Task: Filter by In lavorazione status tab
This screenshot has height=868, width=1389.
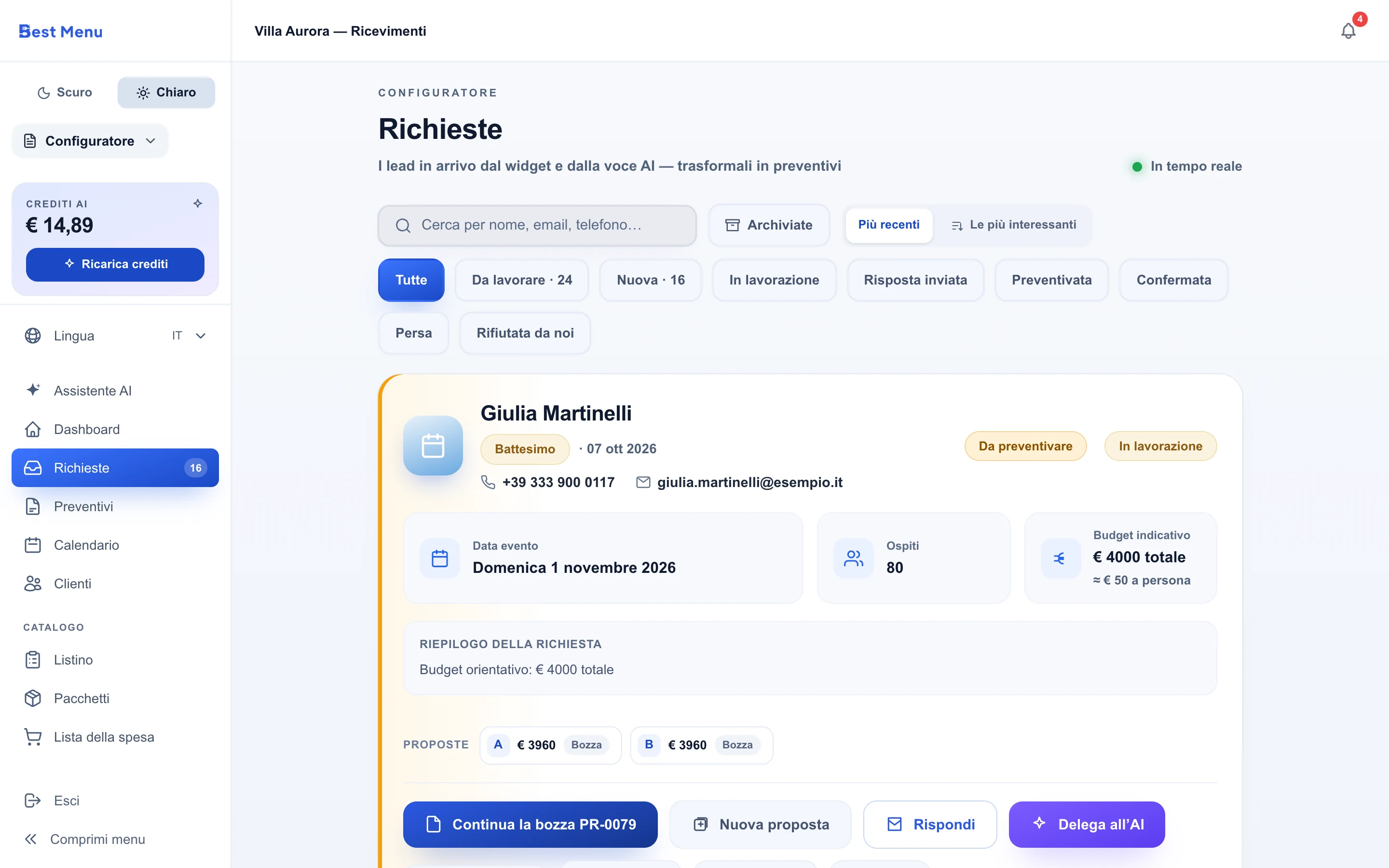Action: click(x=774, y=280)
